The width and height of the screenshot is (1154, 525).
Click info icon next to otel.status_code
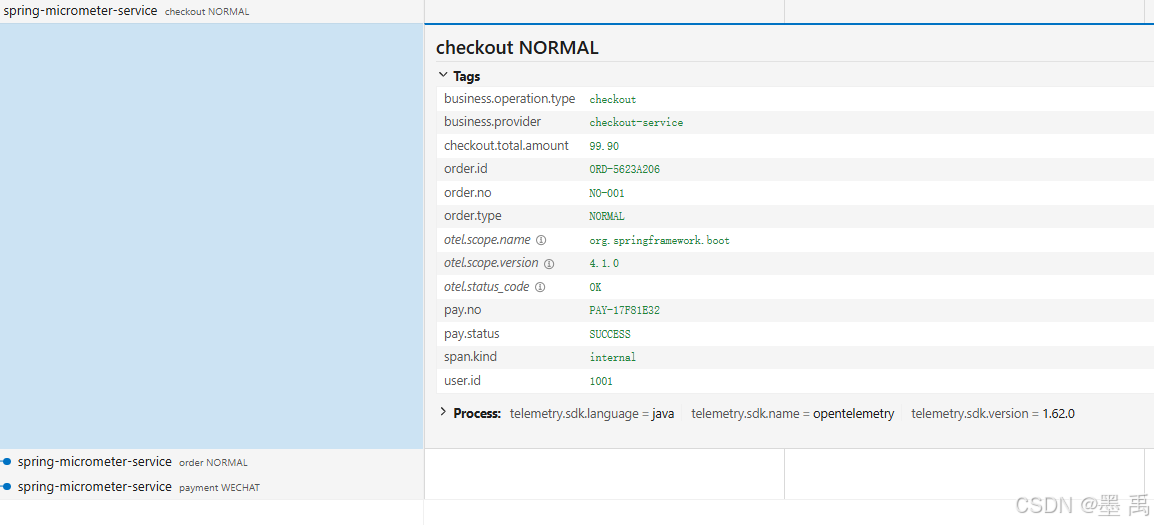539,287
